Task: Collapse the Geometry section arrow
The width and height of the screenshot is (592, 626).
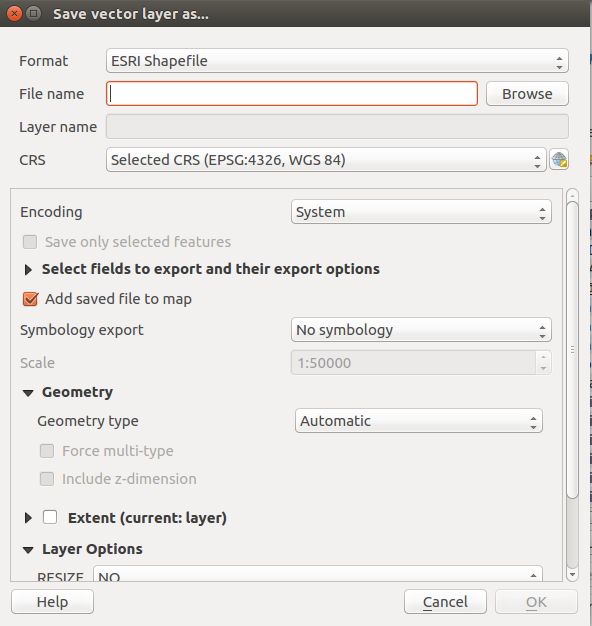Action: coord(28,393)
